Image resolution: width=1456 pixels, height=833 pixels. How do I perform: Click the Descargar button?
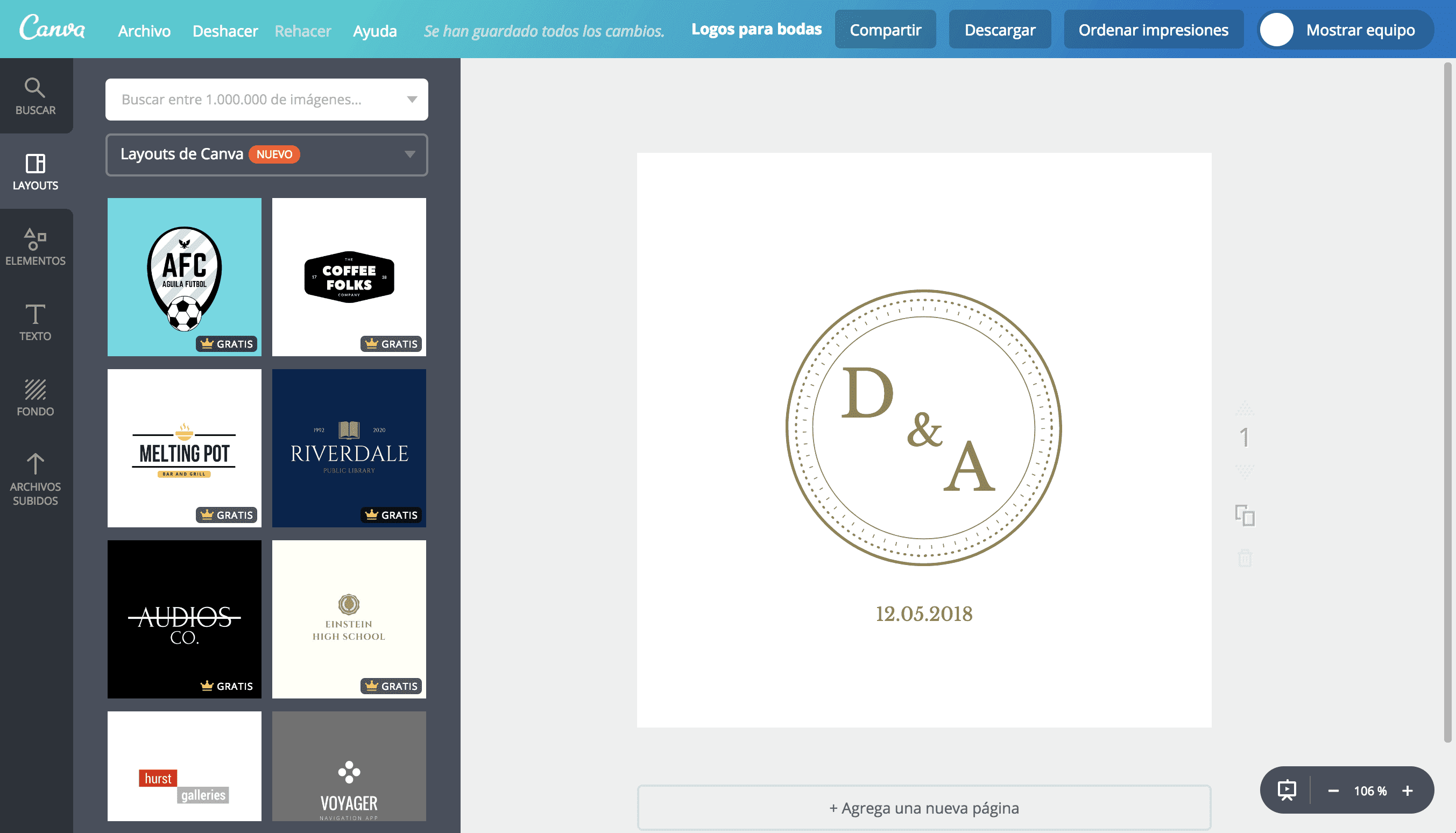(x=1000, y=30)
